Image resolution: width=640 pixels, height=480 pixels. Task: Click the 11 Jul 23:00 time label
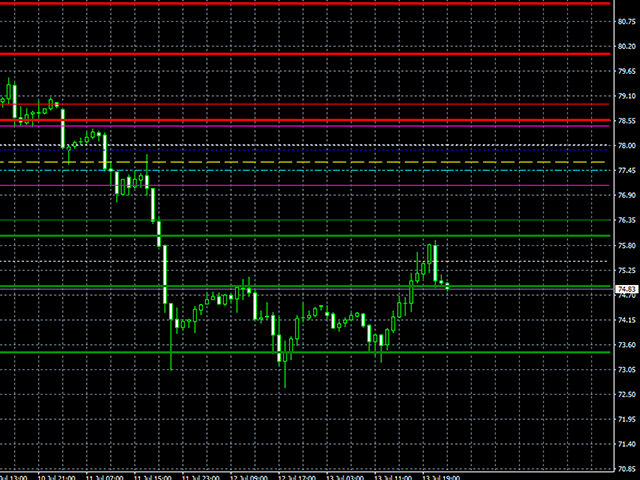click(200, 477)
